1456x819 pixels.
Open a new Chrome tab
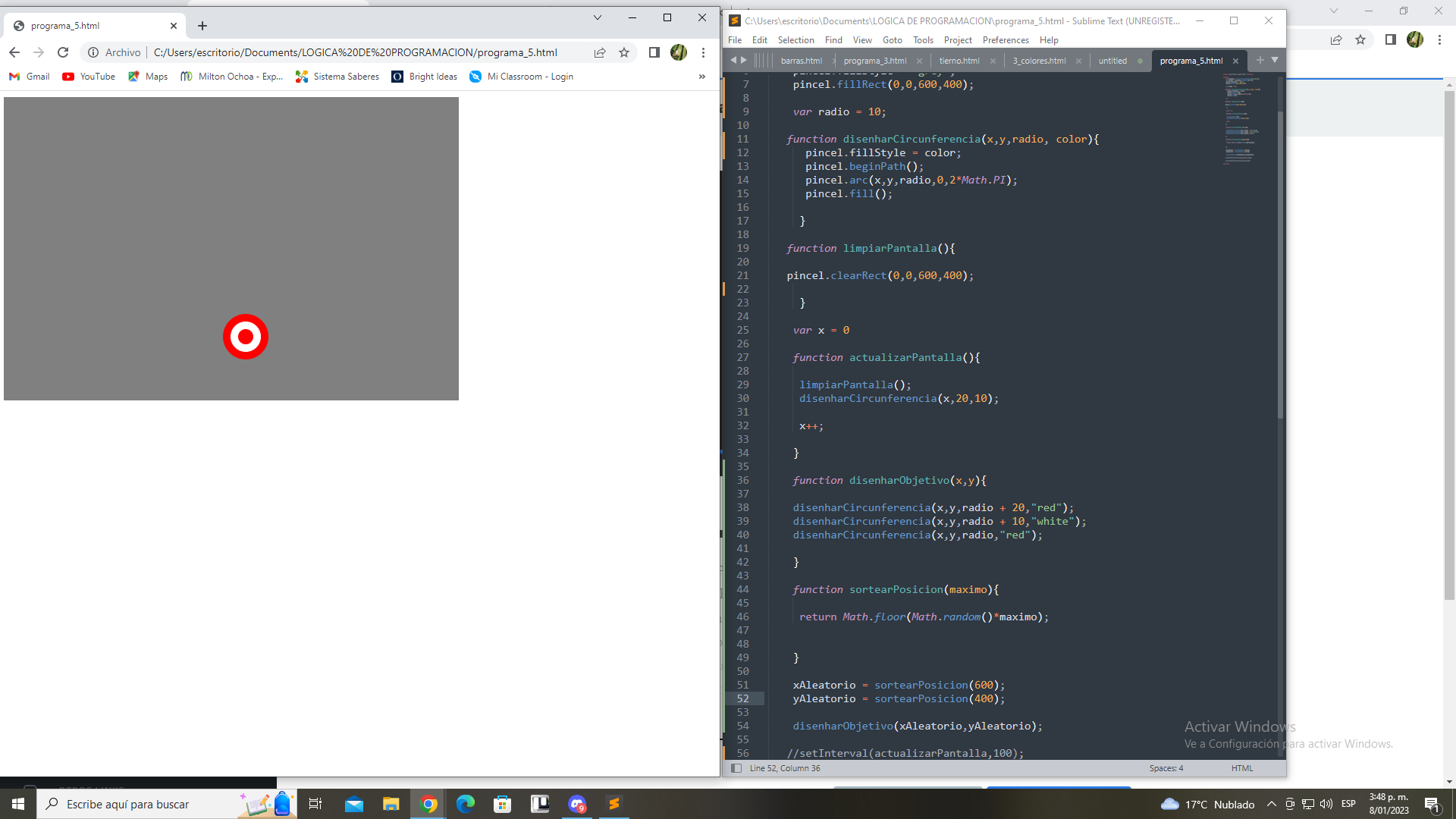pos(202,26)
